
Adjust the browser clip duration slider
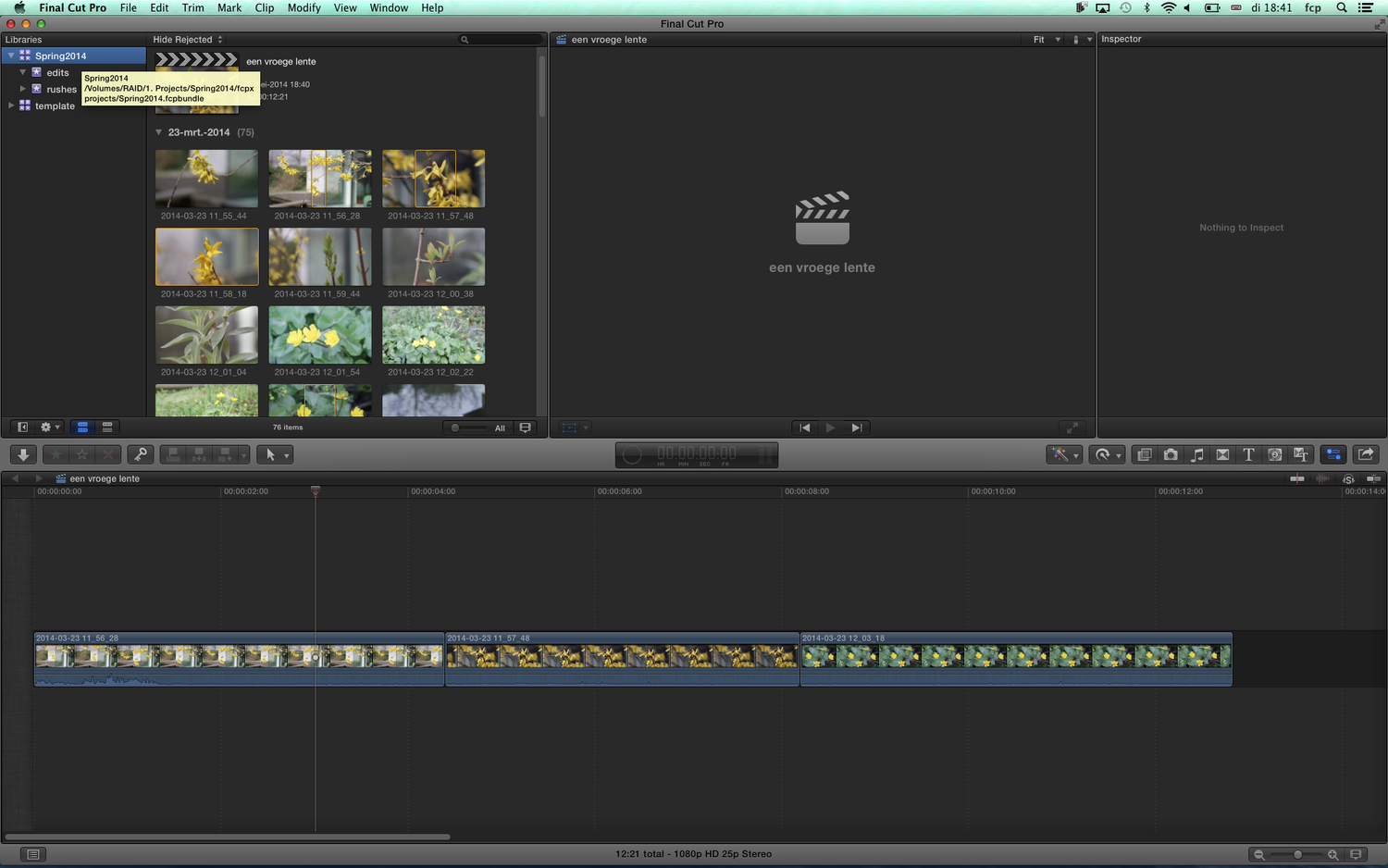[x=467, y=428]
